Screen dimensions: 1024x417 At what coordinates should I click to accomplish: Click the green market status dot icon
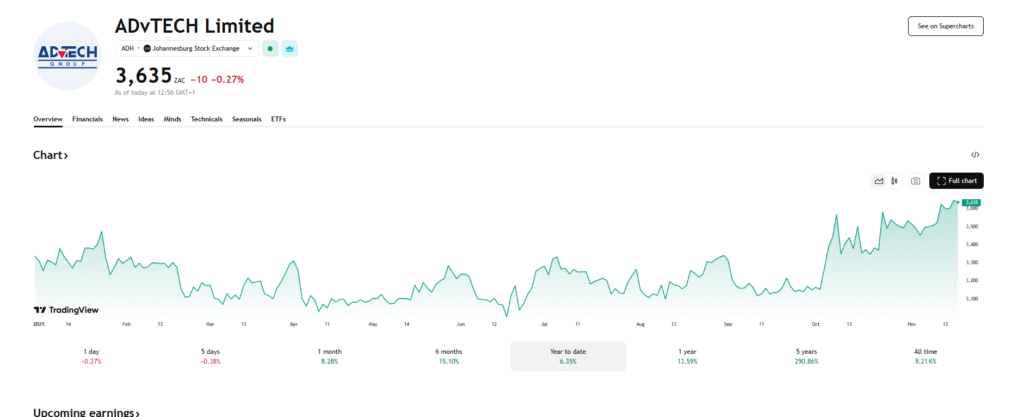[270, 48]
